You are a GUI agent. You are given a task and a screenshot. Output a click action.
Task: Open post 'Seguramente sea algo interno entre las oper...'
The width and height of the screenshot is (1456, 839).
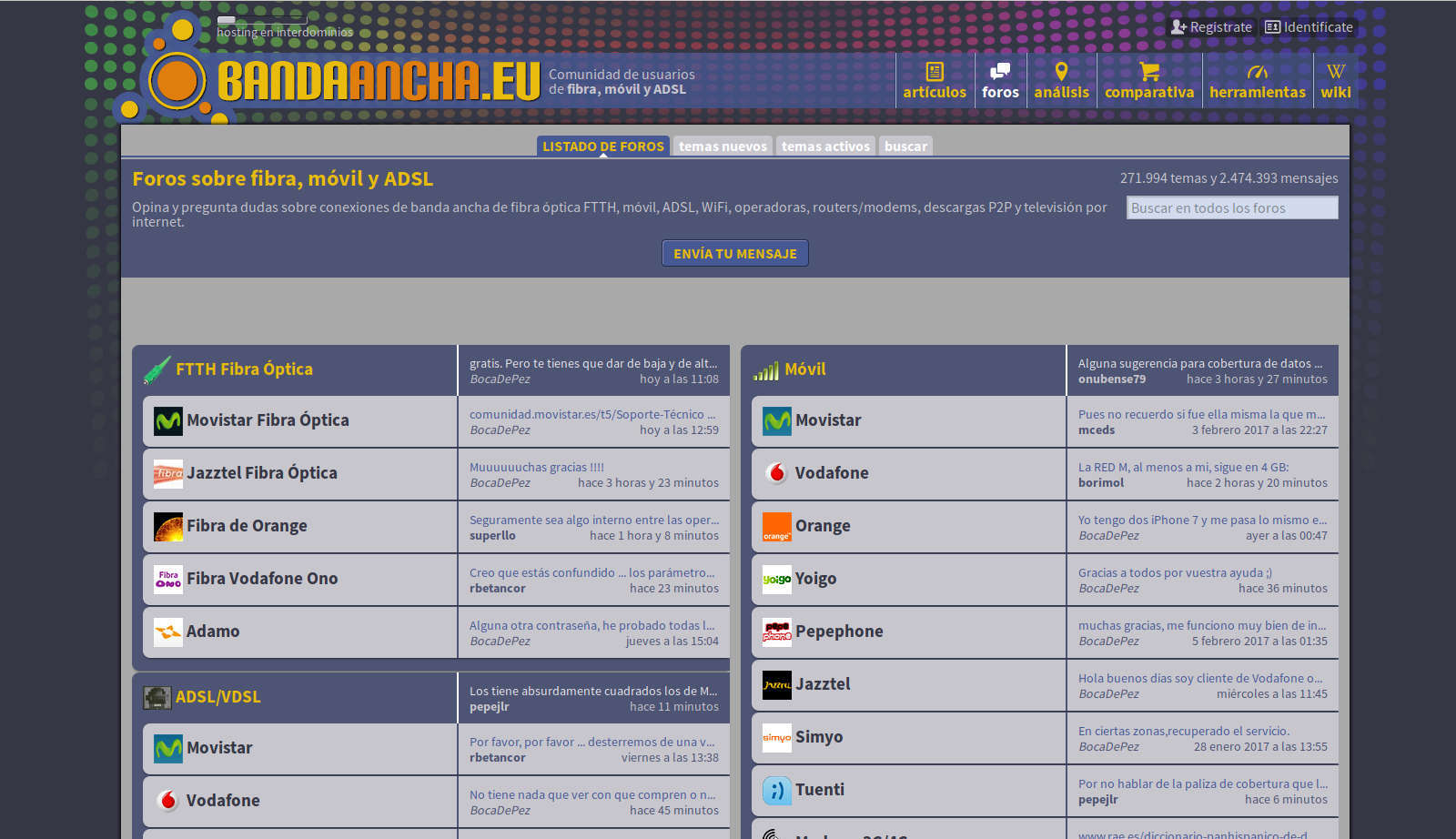click(594, 520)
